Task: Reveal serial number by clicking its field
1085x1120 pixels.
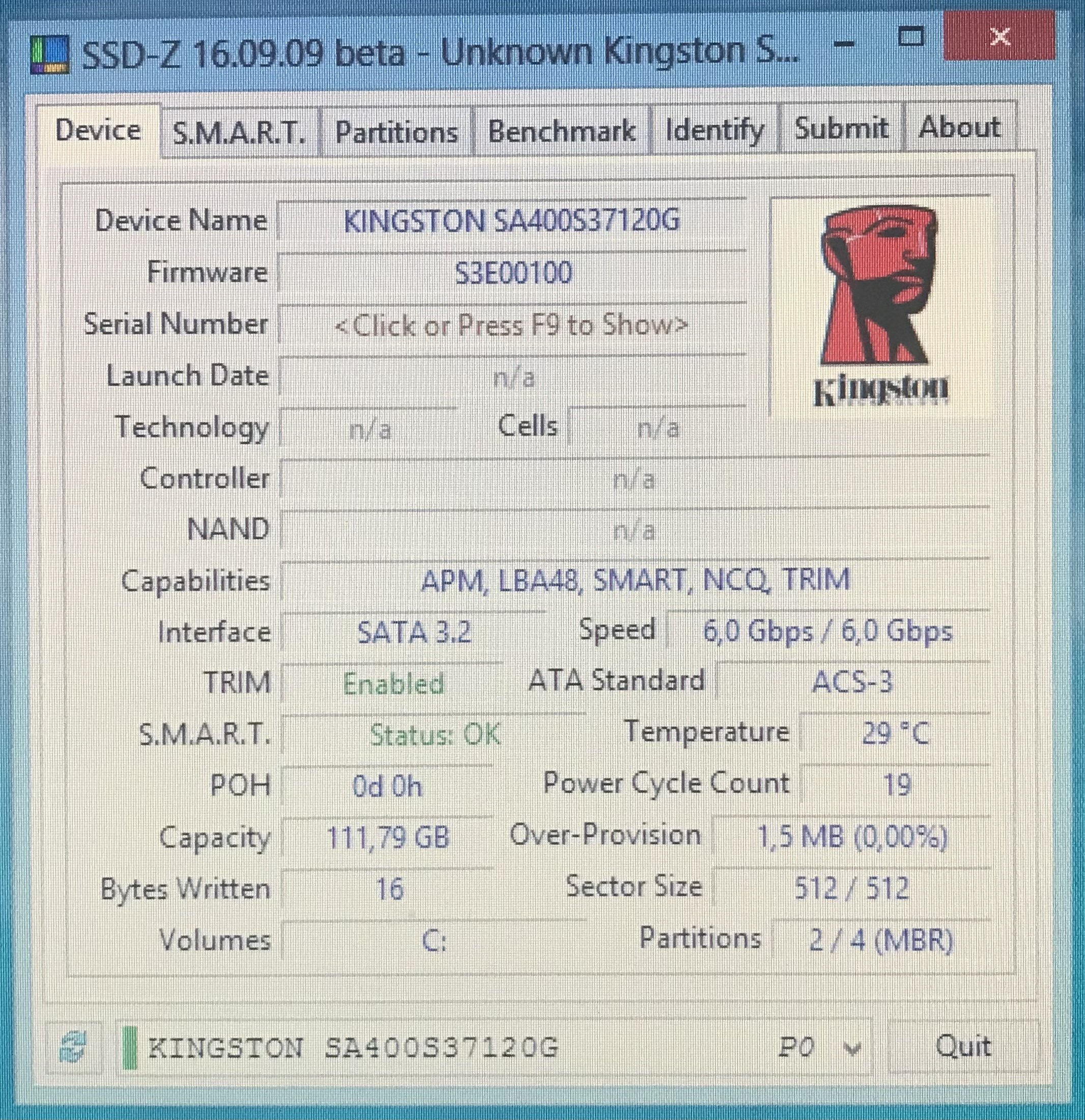Action: click(511, 325)
